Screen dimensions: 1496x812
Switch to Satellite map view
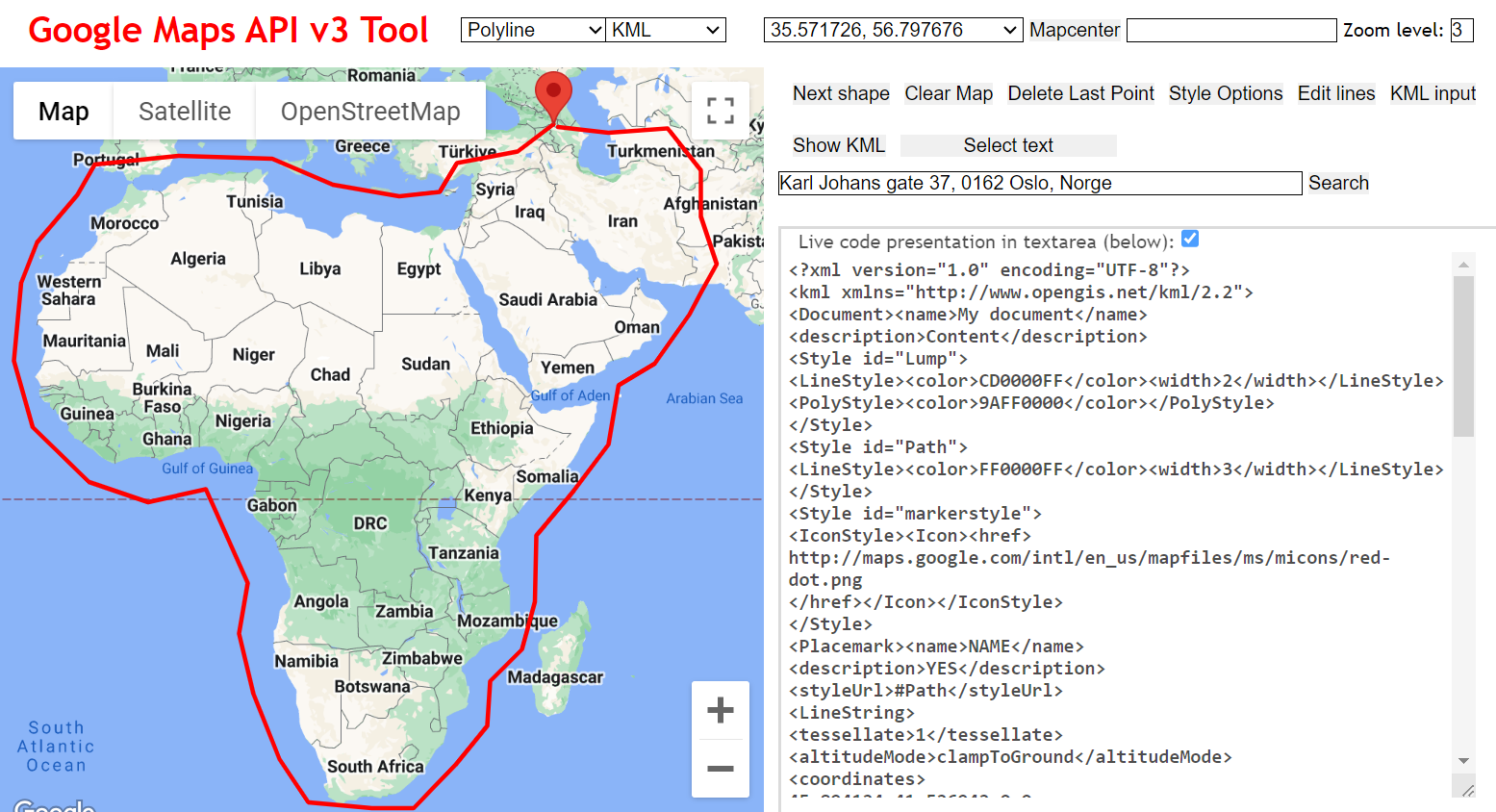(x=185, y=112)
